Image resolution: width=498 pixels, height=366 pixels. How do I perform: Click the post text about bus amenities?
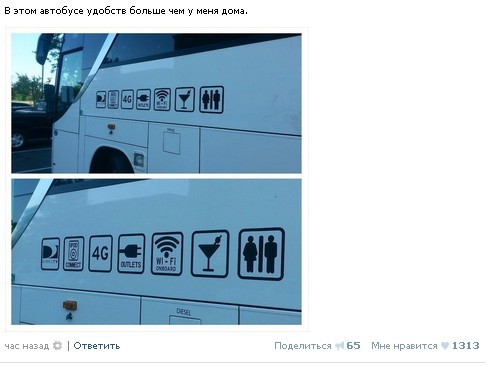[x=126, y=11]
